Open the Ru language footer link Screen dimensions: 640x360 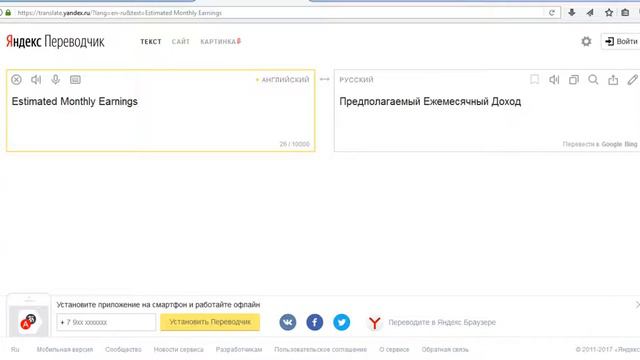15,349
